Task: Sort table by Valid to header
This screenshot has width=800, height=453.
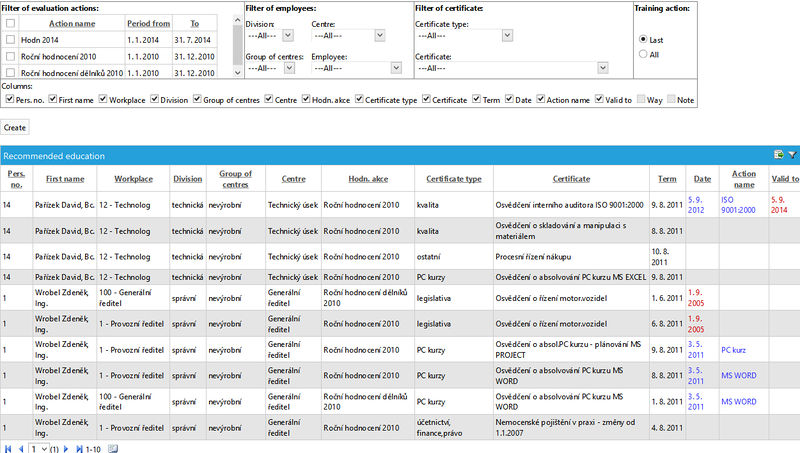Action: 785,179
